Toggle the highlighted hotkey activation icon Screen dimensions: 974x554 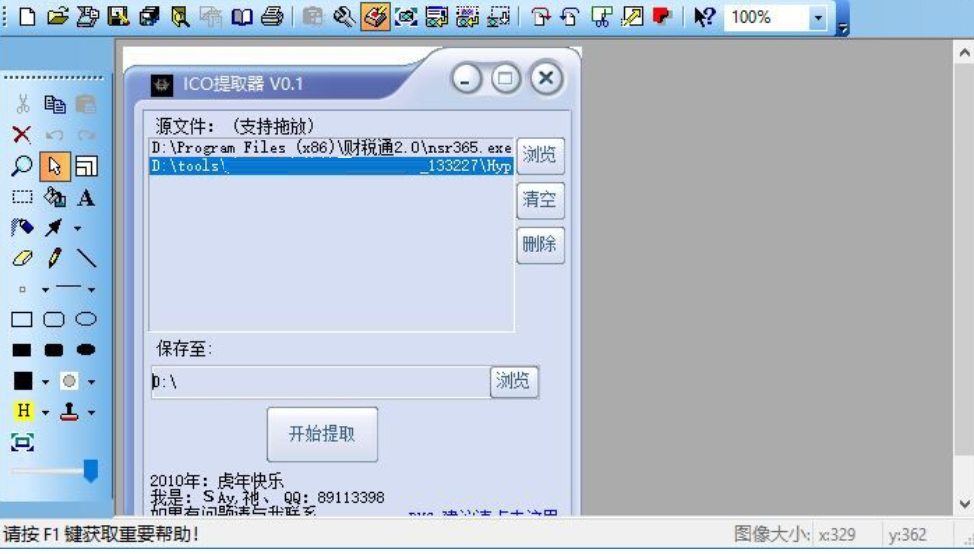pyautogui.click(x=375, y=17)
